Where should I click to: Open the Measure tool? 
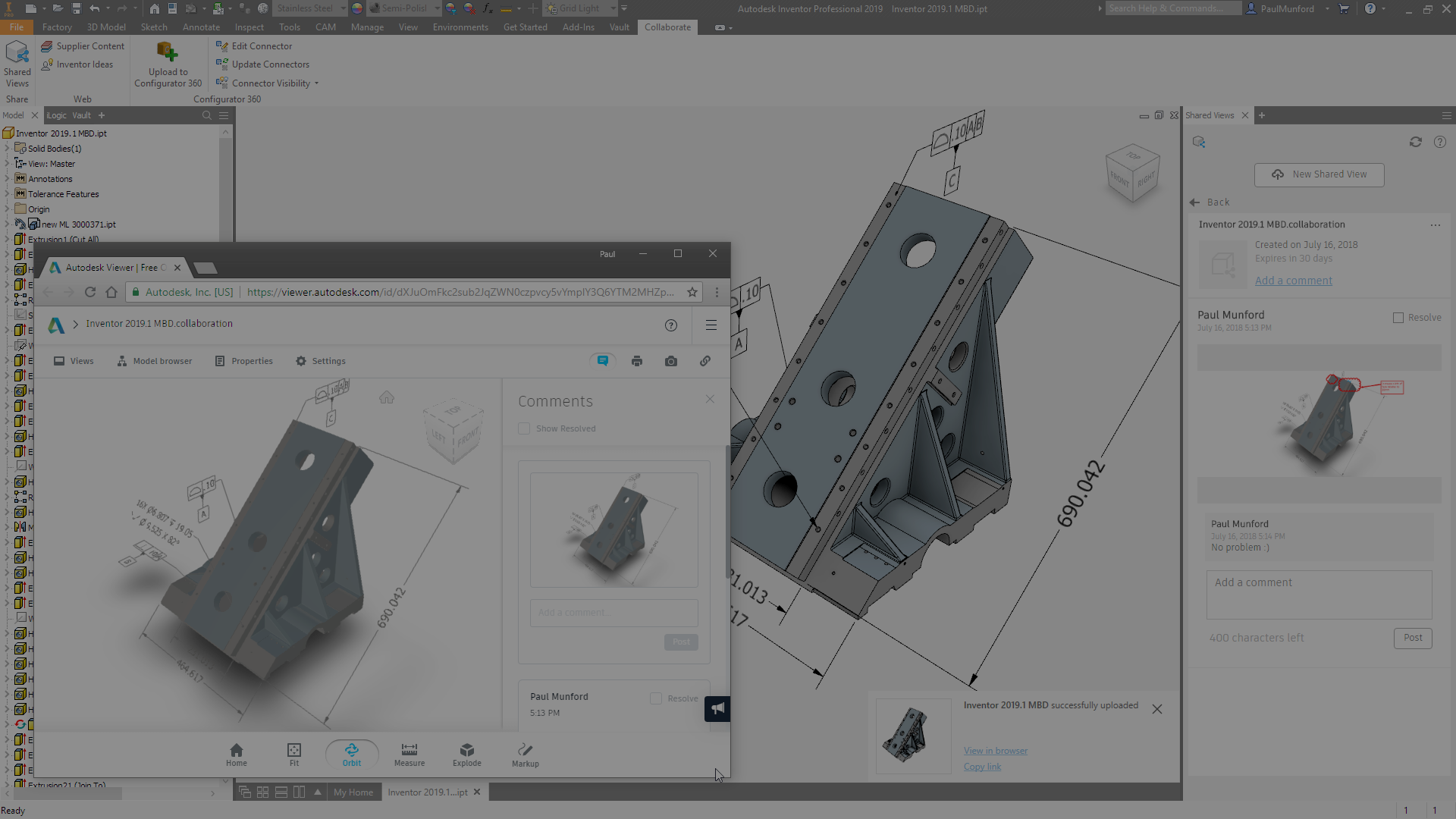[409, 755]
